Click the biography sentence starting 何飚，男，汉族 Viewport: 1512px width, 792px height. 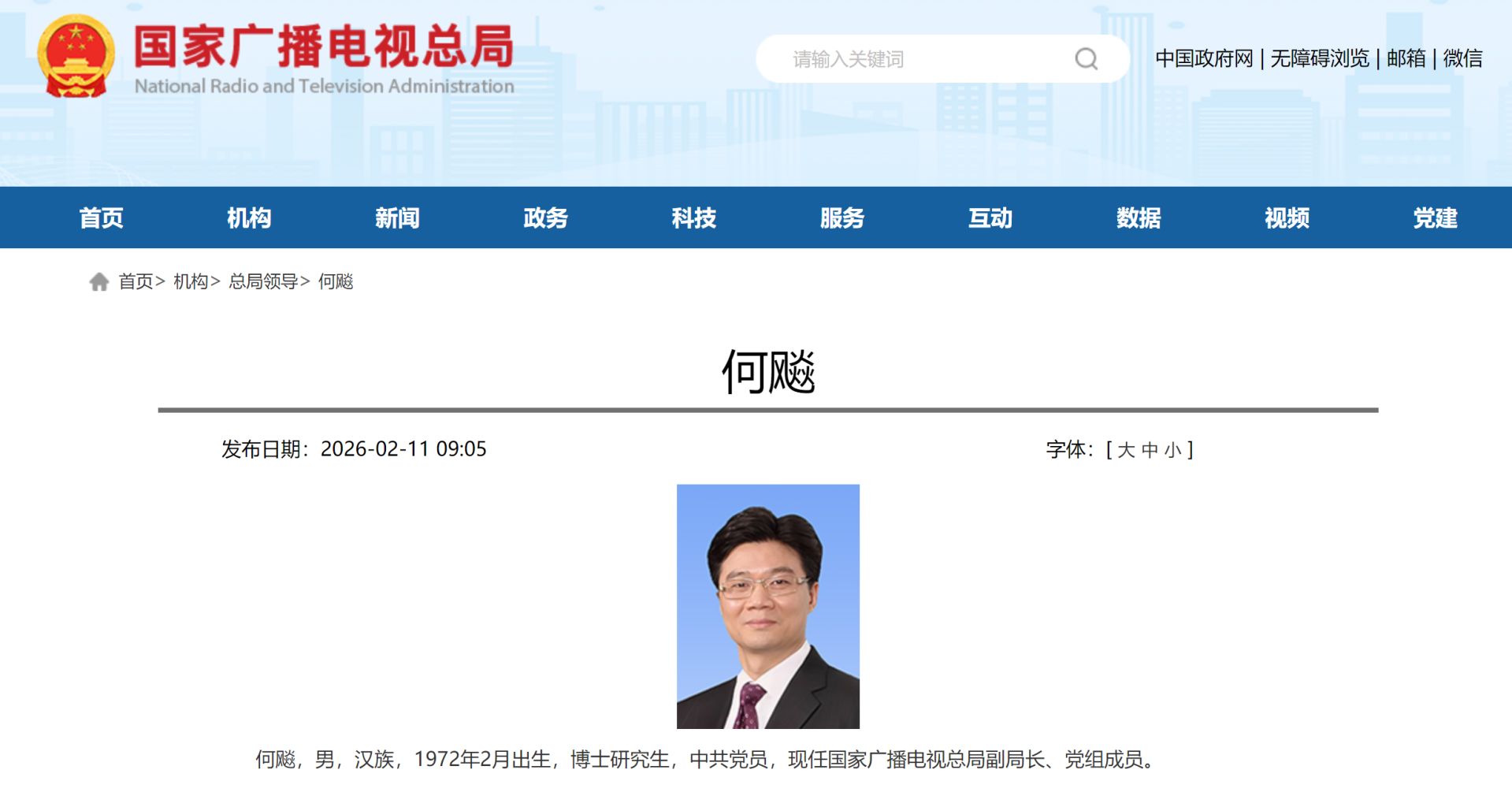708,759
